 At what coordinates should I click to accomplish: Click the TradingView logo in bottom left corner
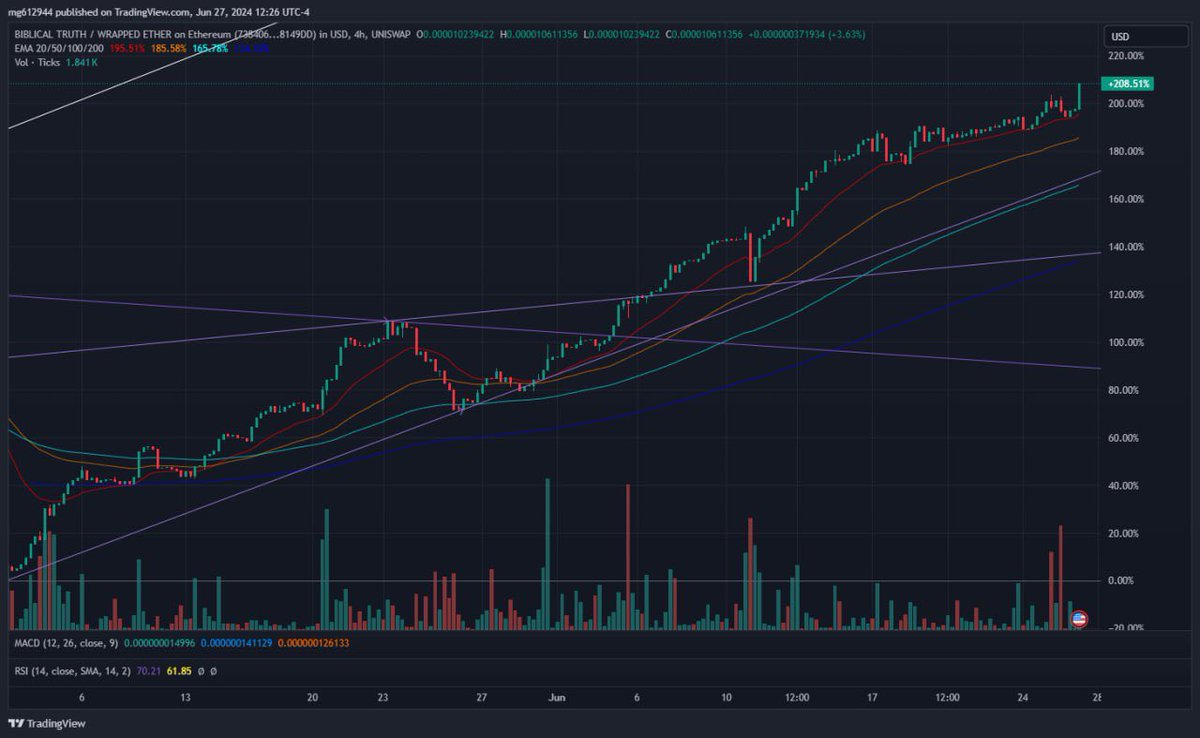point(47,723)
